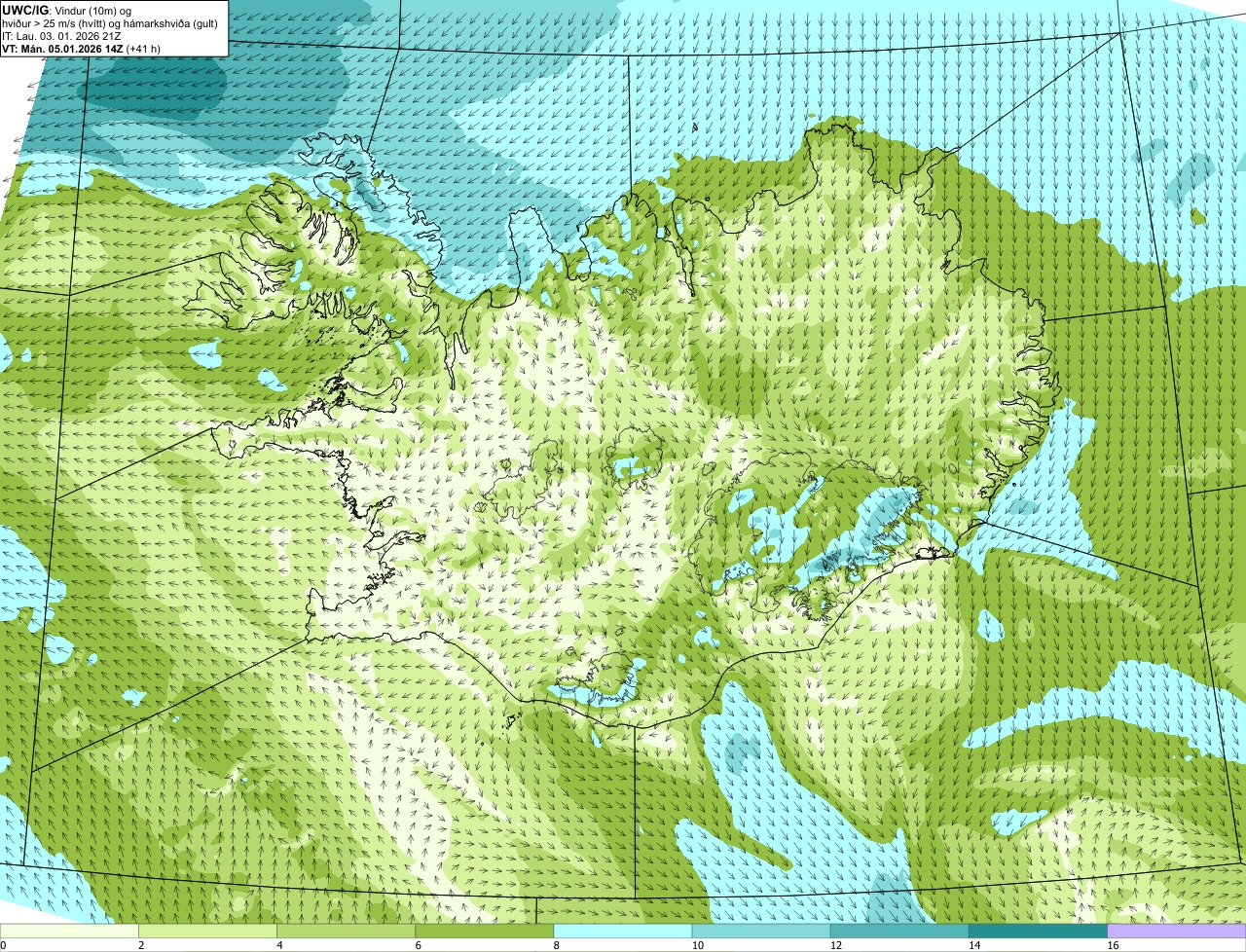
Task: Click the legend scale label "16"
Action: [x=1113, y=945]
